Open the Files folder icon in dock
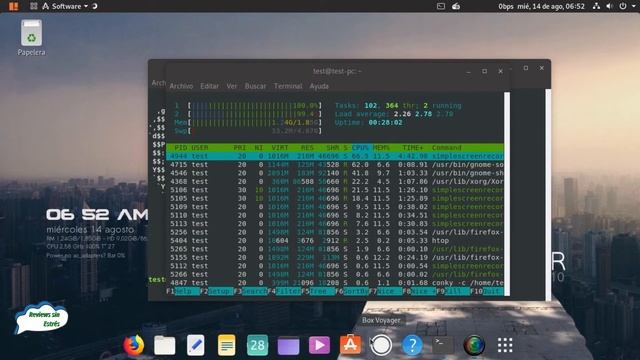The height and width of the screenshot is (360, 640). [x=164, y=345]
